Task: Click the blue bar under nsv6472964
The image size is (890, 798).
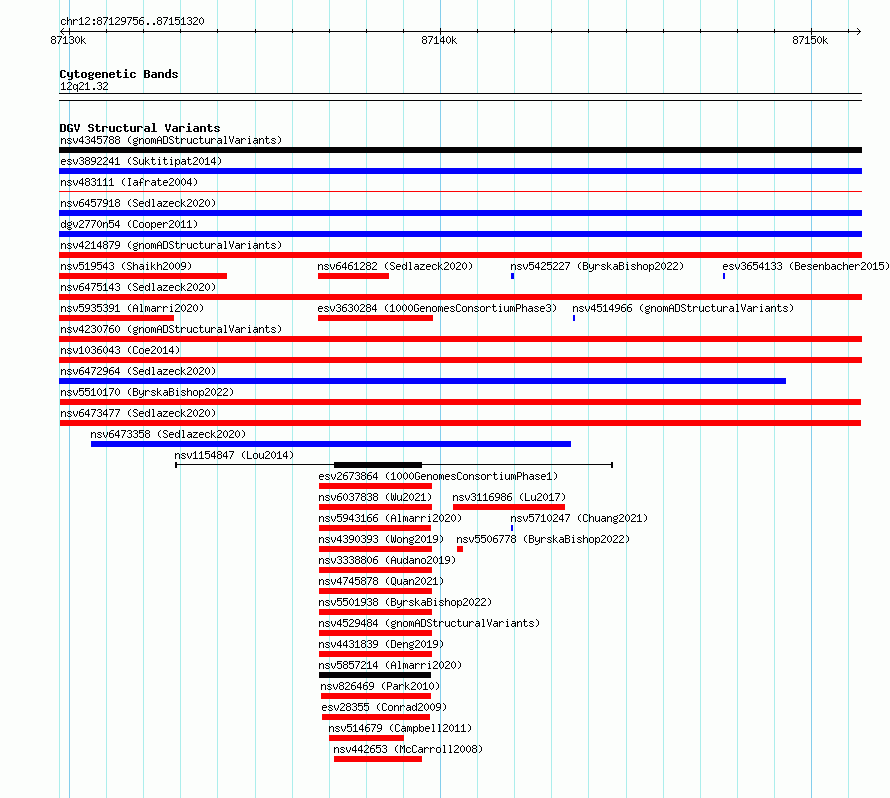Action: [422, 381]
